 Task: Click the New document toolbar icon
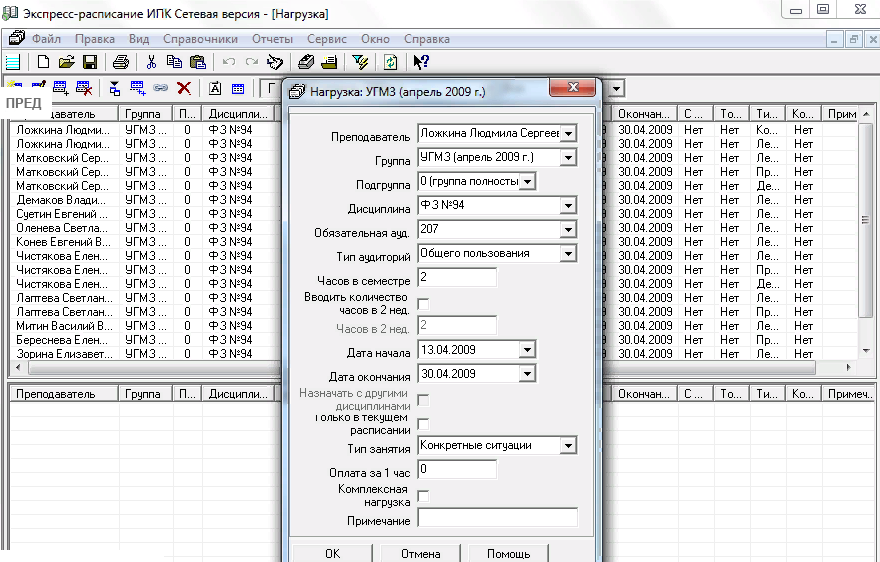43,62
